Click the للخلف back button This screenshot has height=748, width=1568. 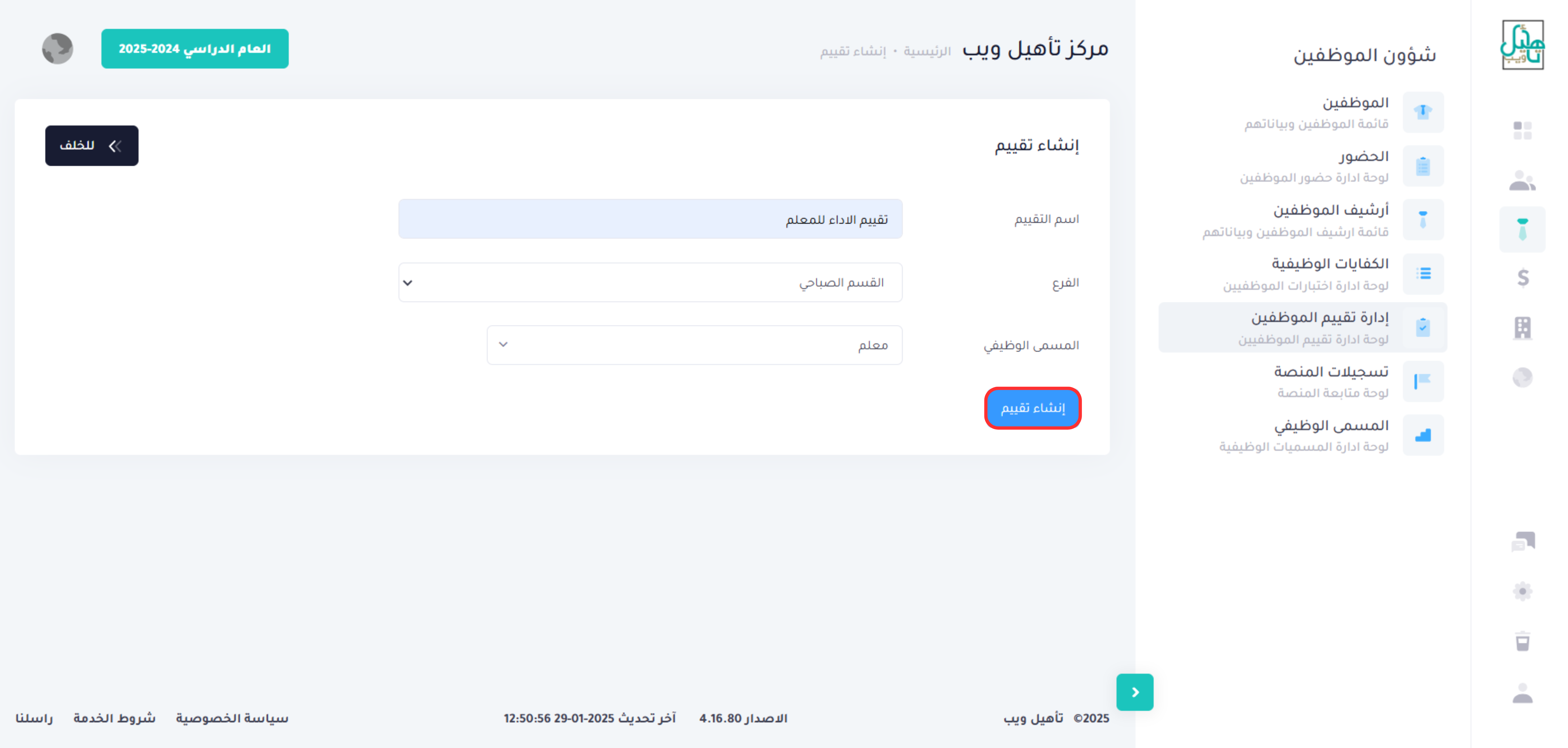click(92, 146)
